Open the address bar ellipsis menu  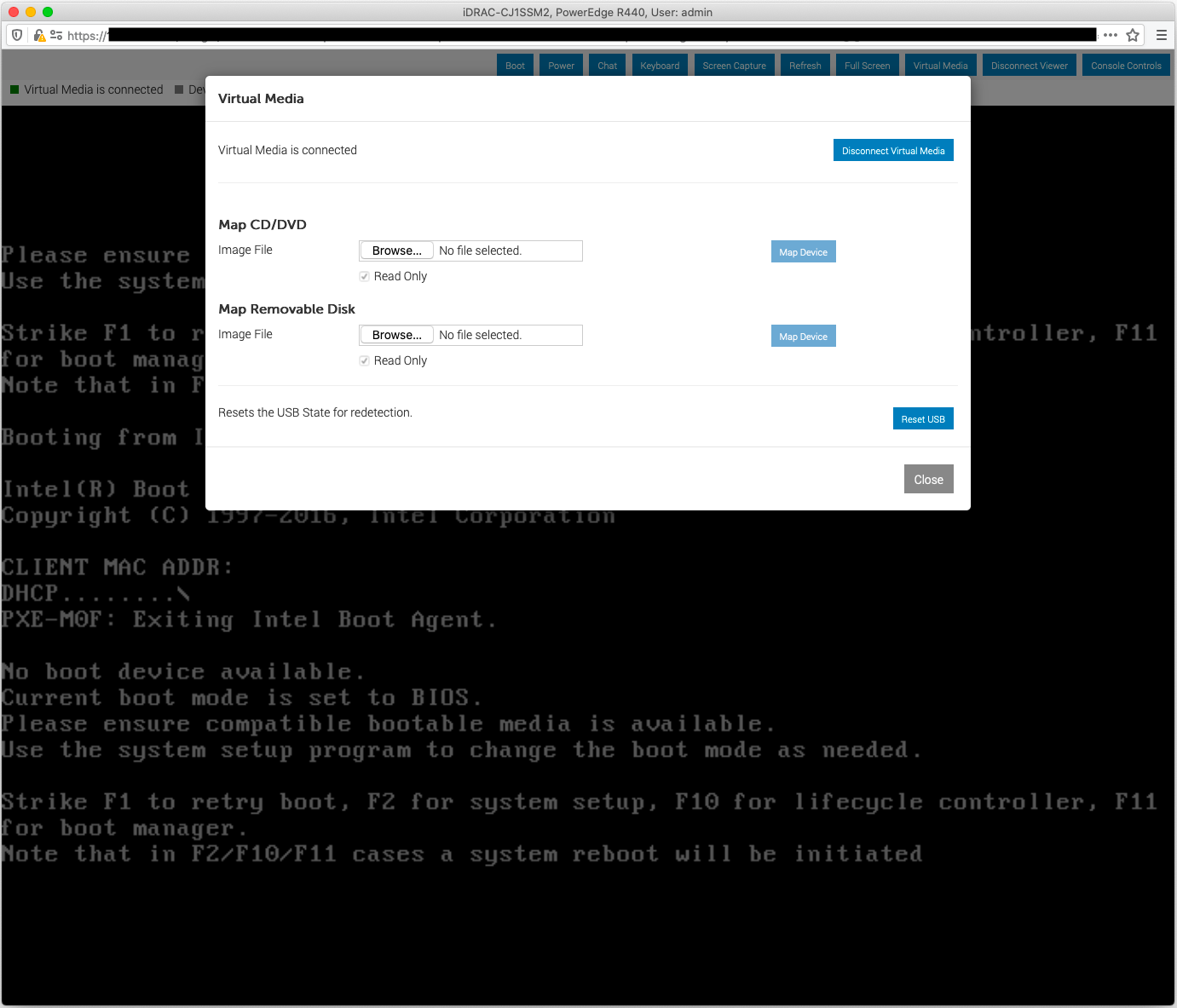pyautogui.click(x=1110, y=35)
